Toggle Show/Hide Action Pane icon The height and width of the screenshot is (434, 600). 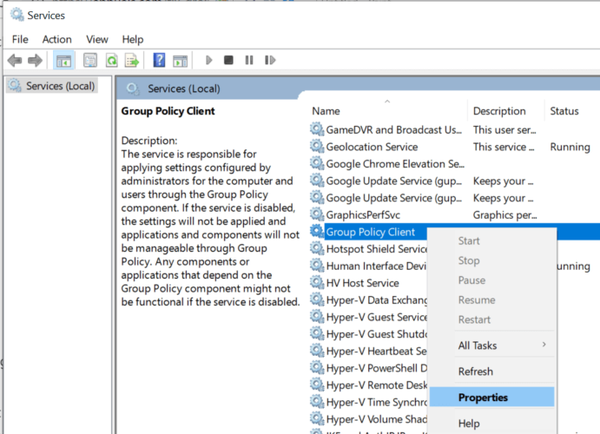pos(180,60)
